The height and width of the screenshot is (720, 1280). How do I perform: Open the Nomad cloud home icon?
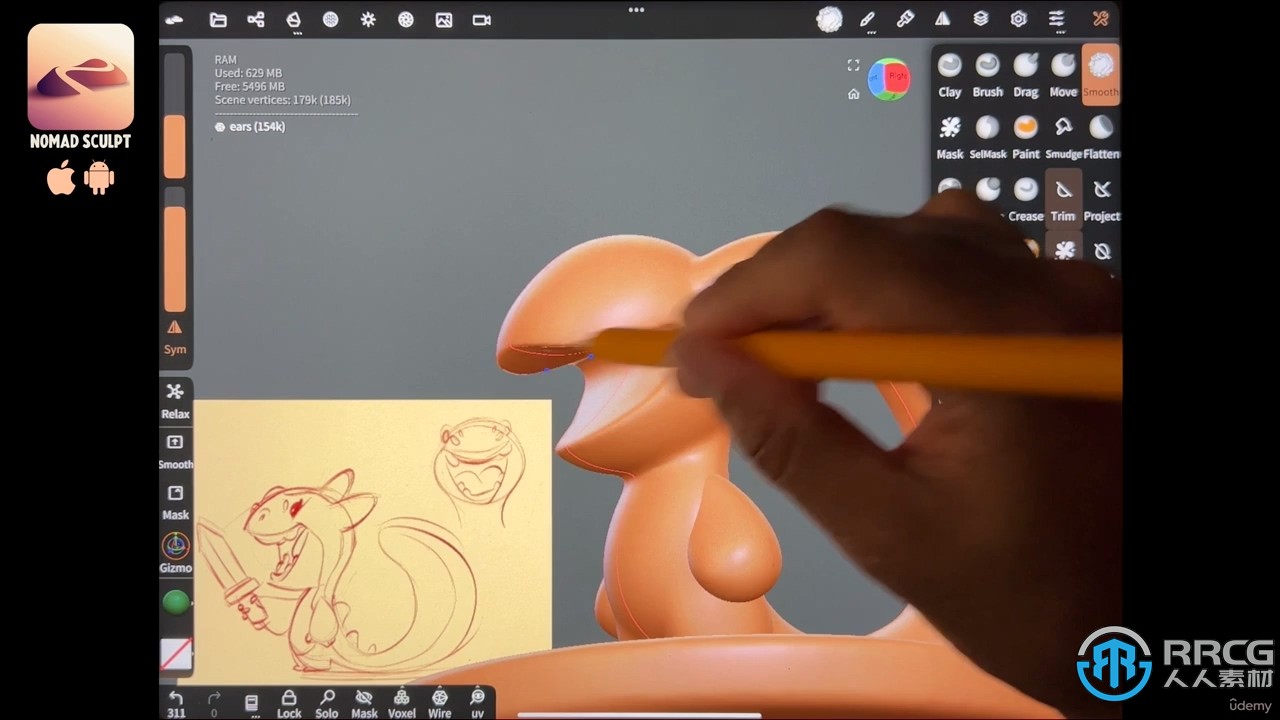pos(175,19)
